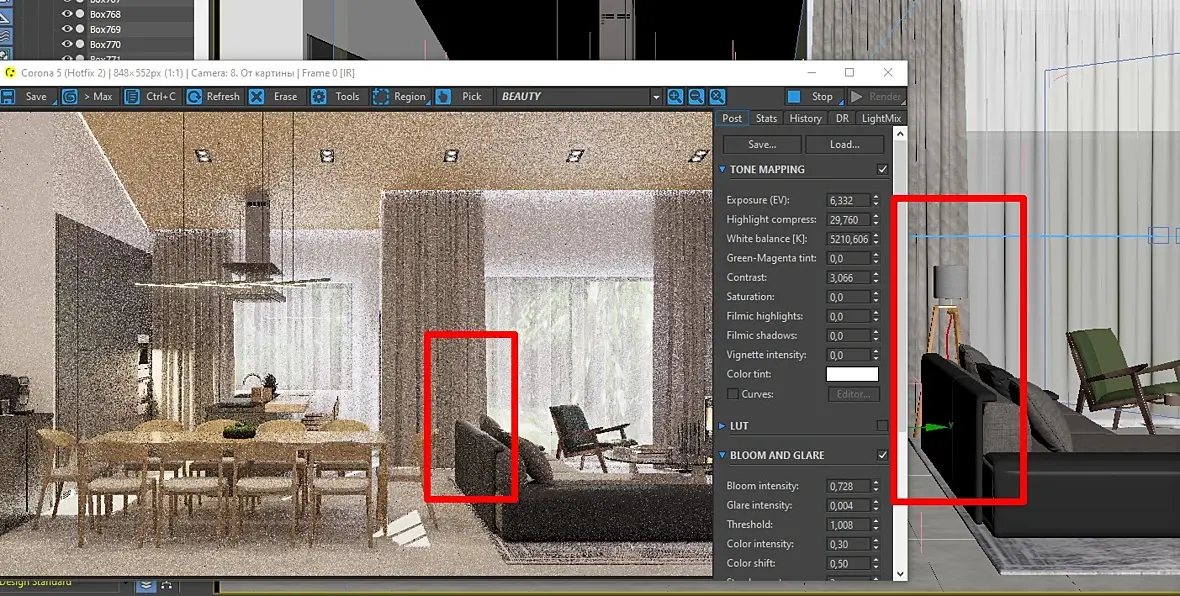This screenshot has height=596, width=1180.
Task: Click the Refresh text button
Action: point(223,96)
